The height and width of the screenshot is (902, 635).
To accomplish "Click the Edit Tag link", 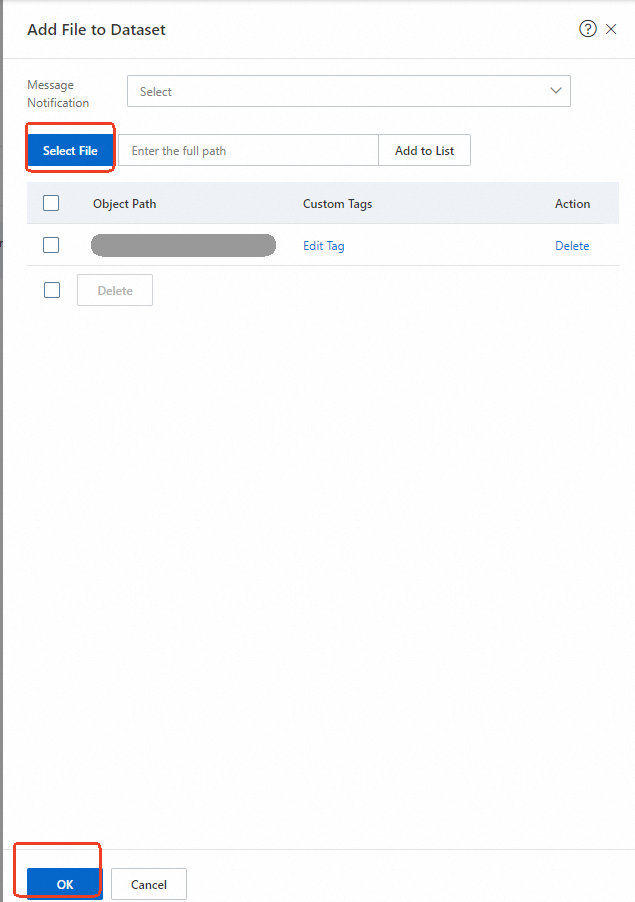I will (324, 246).
